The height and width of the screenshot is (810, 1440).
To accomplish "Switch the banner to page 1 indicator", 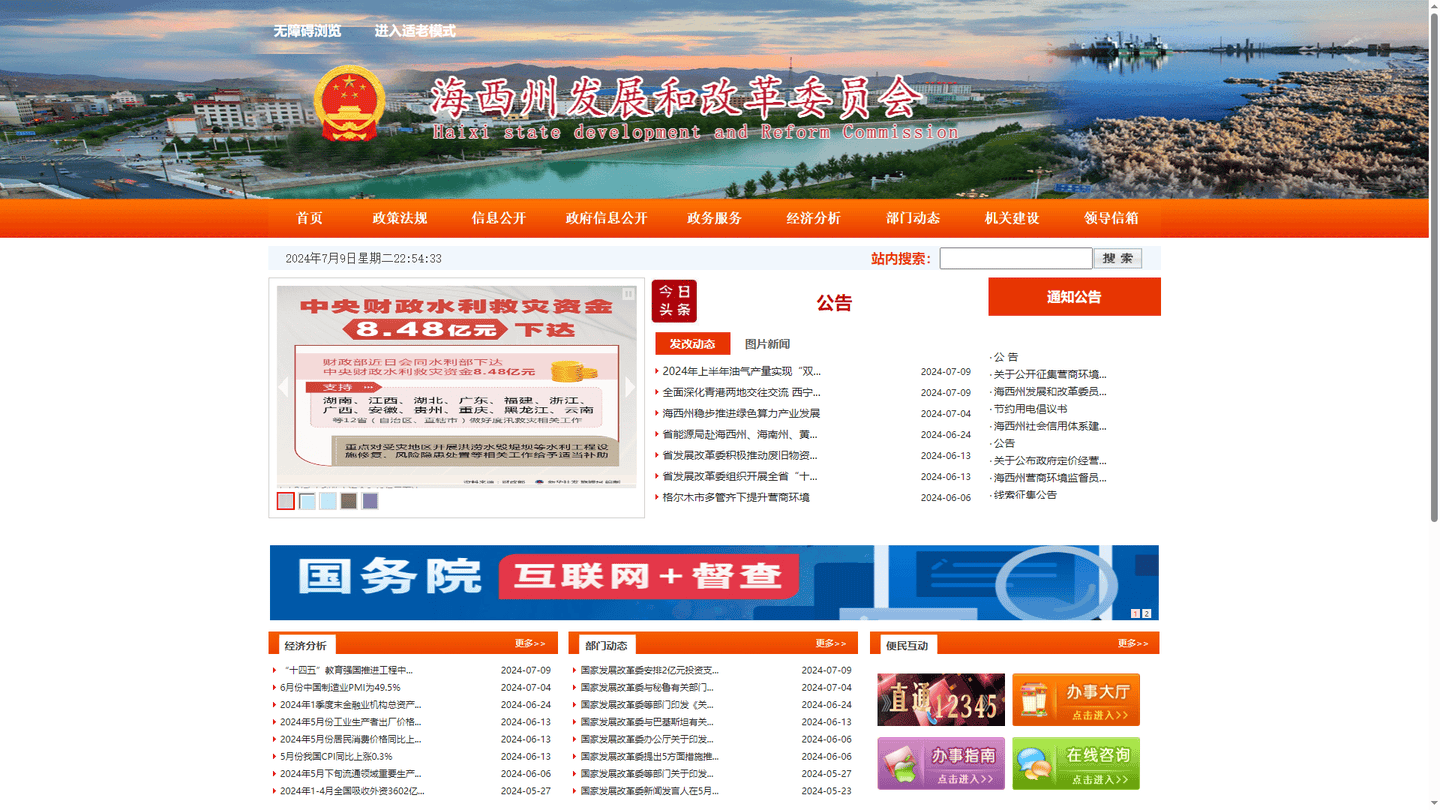I will 1136,614.
